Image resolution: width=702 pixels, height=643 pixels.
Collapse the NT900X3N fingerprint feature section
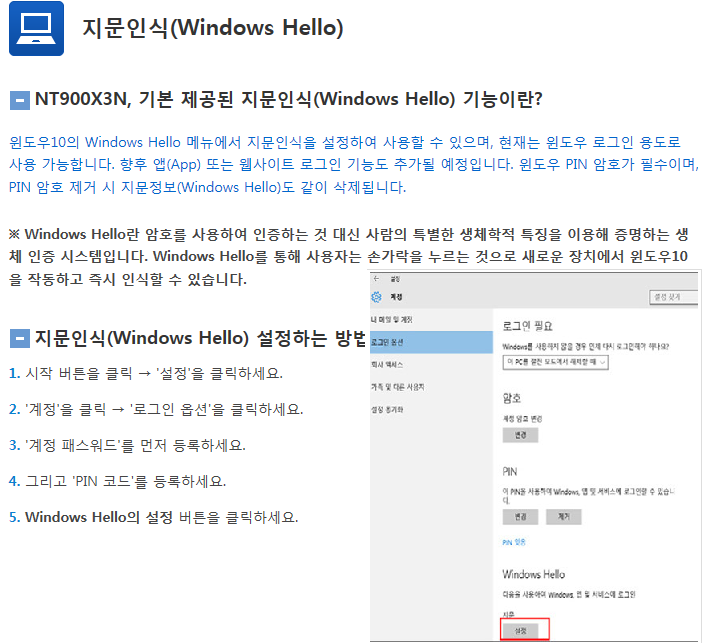click(x=20, y=100)
